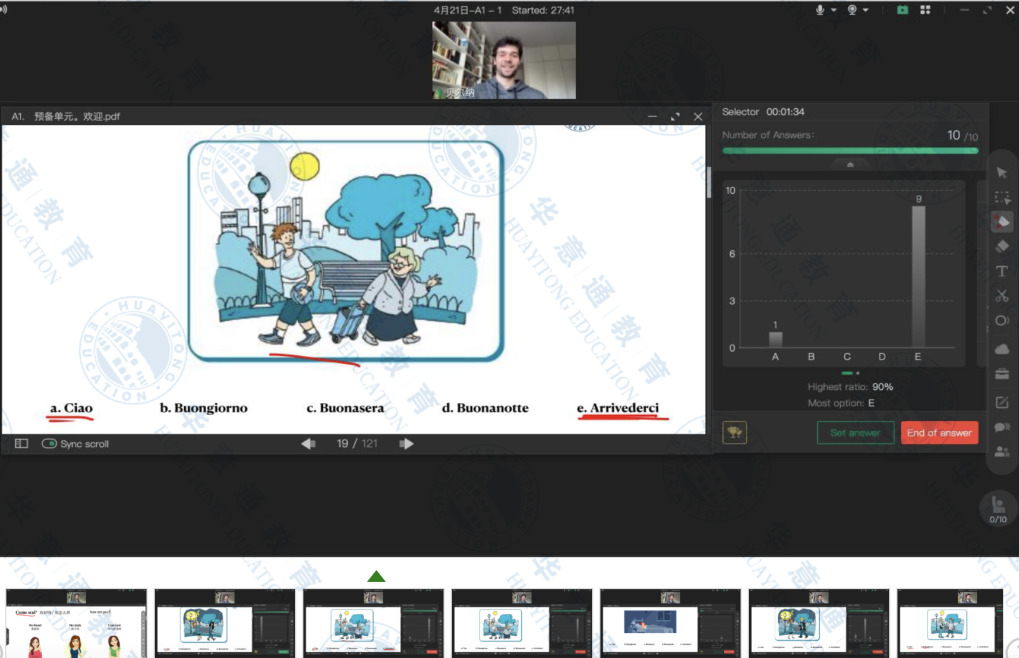
Task: Select the T text tool
Action: (1001, 272)
